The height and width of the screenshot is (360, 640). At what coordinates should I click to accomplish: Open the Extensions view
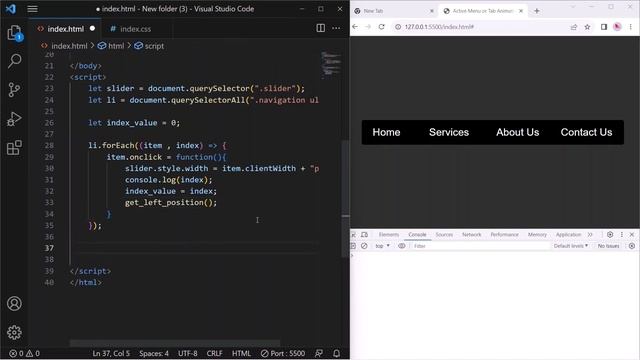point(14,148)
